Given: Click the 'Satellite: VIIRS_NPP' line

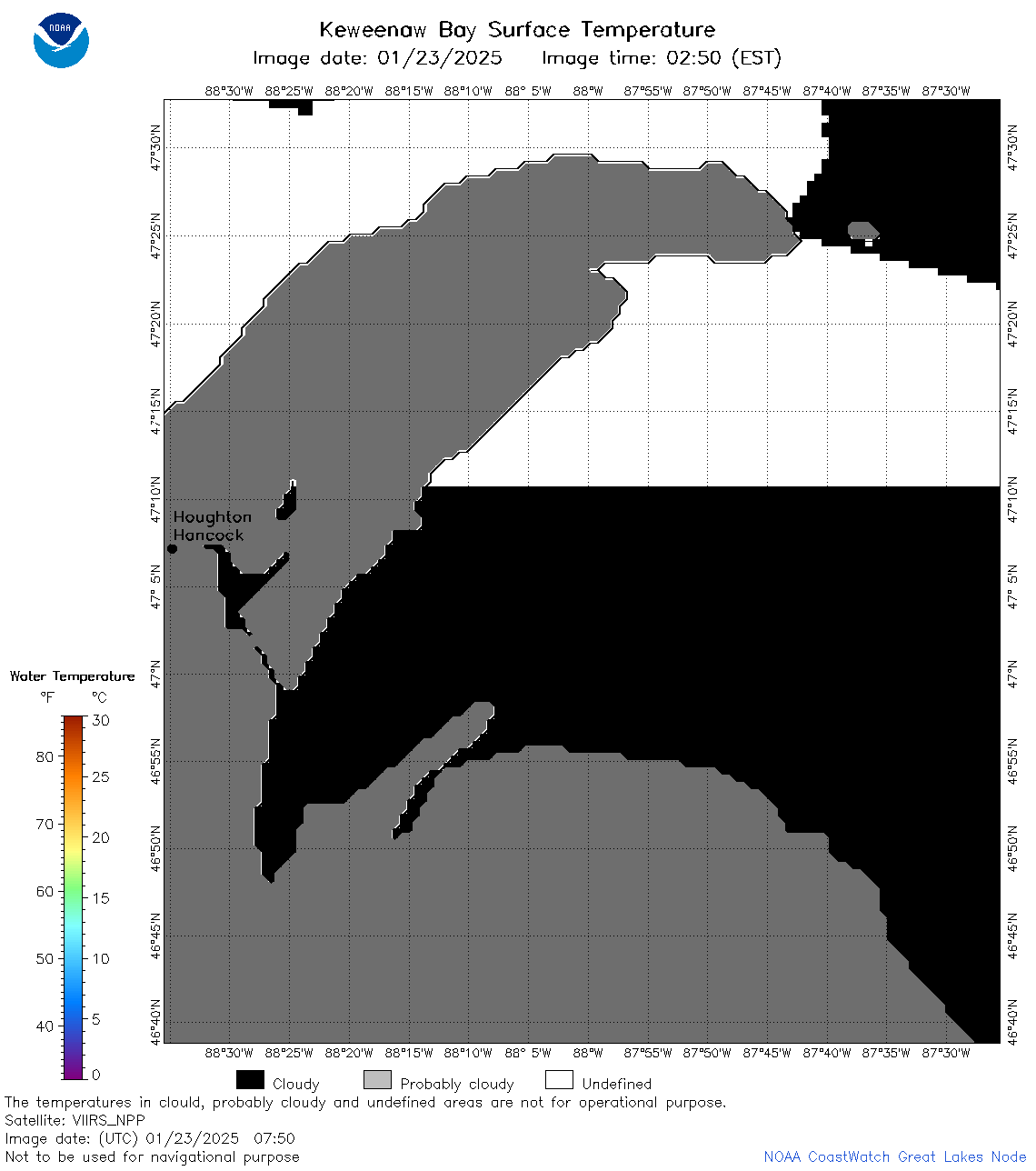Looking at the screenshot, I should tap(75, 1120).
